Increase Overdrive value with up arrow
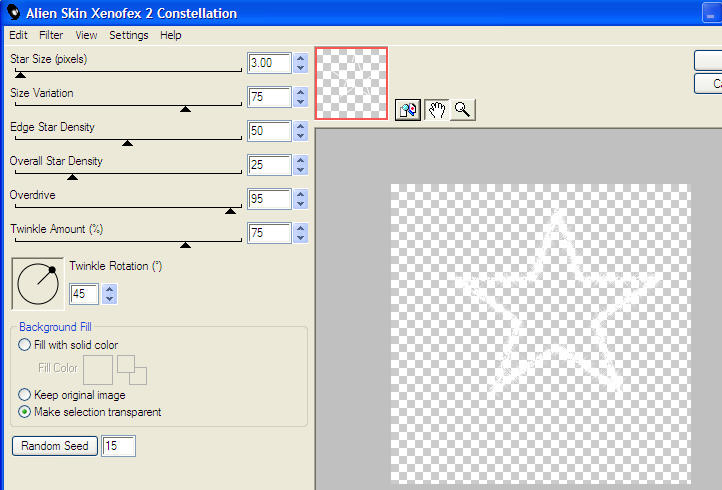The image size is (722, 490). [301, 194]
